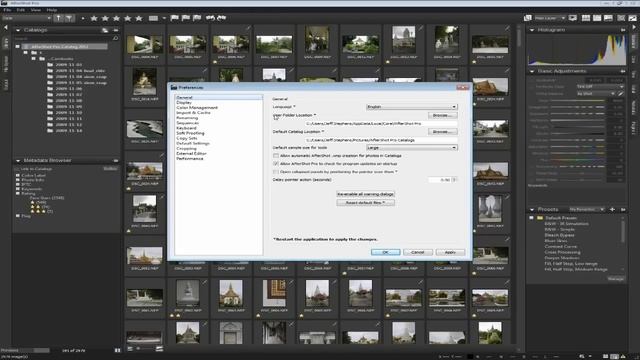Viewport: 640px width, 360px height.
Task: Collapse the left panel with arrow icon
Action: [6, 28]
